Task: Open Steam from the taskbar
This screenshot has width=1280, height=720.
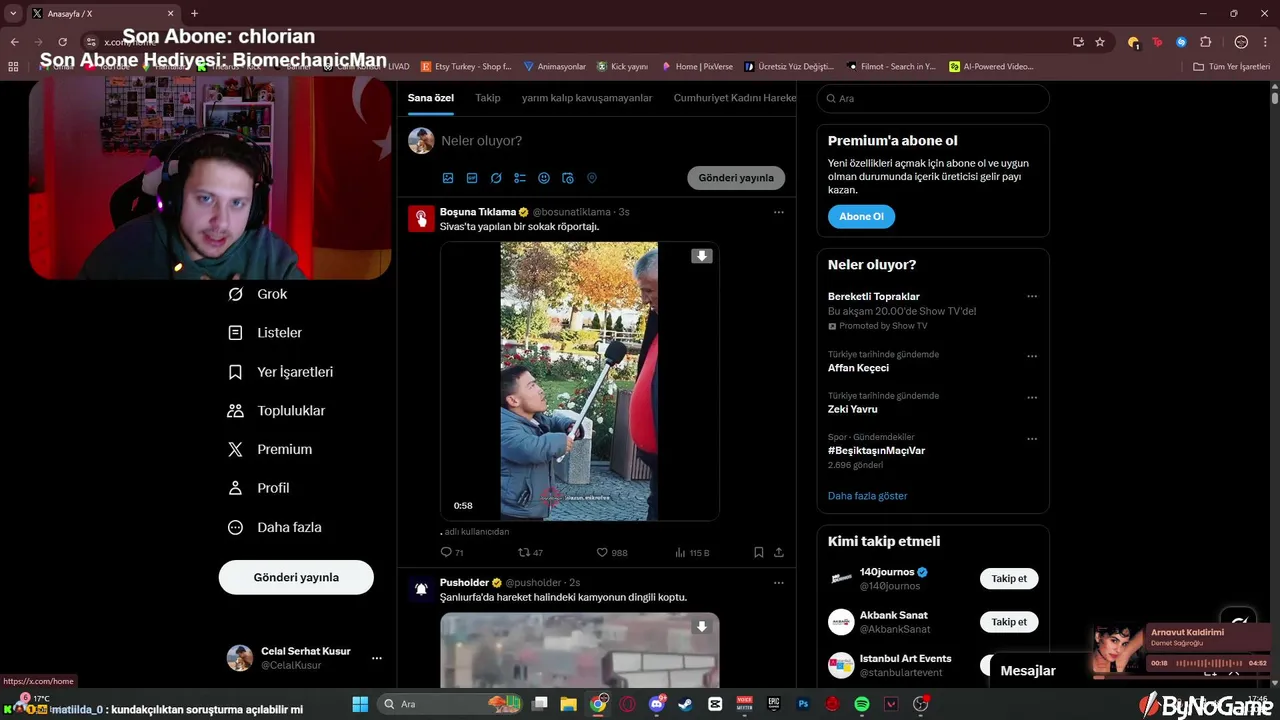Action: pyautogui.click(x=686, y=704)
